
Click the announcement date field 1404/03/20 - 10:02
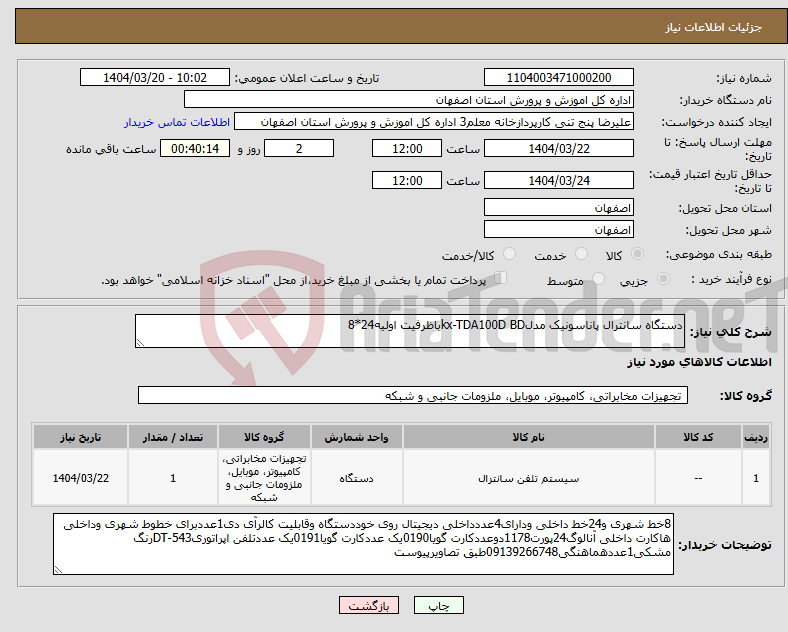pos(155,77)
